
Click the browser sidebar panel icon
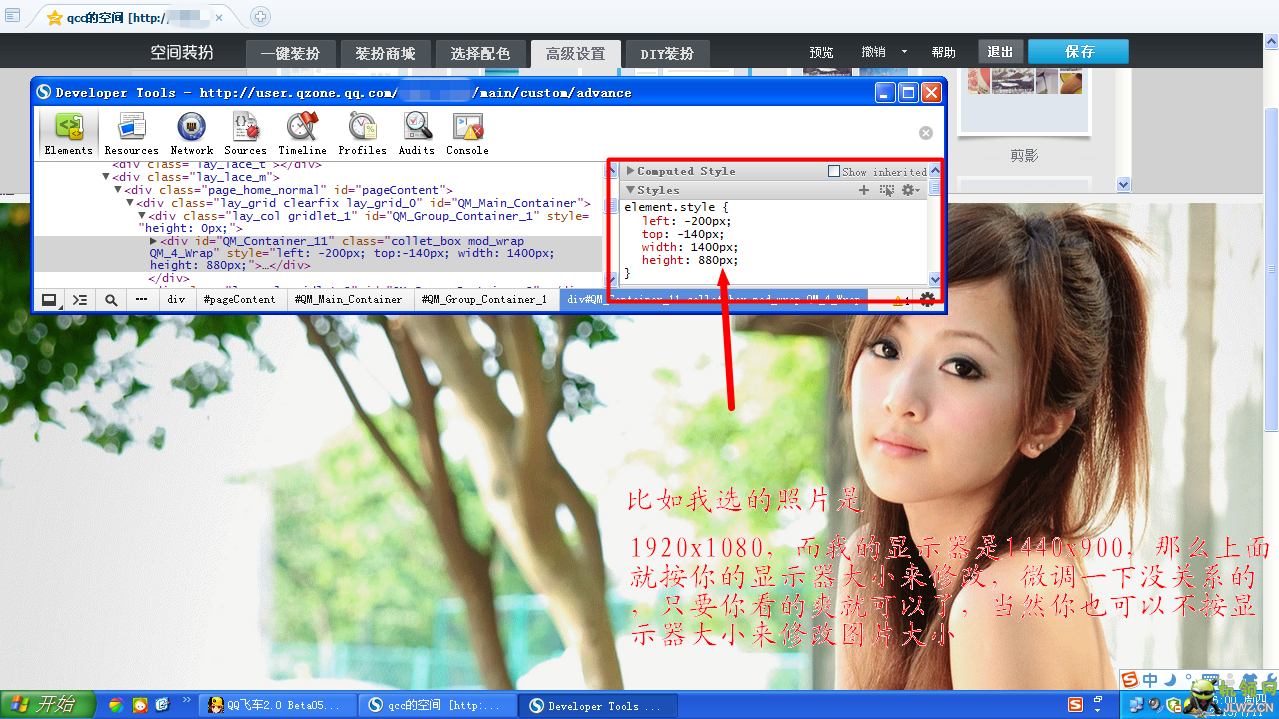[x=12, y=16]
